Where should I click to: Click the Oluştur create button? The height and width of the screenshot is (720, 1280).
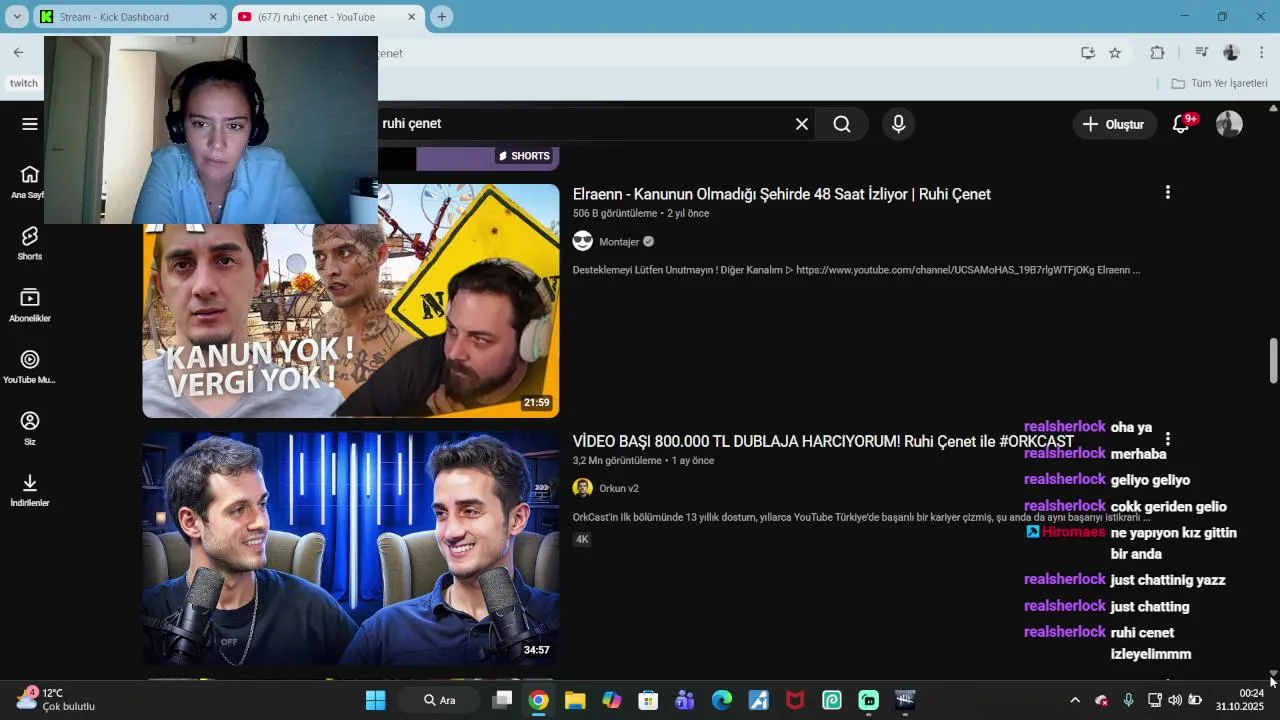1114,124
